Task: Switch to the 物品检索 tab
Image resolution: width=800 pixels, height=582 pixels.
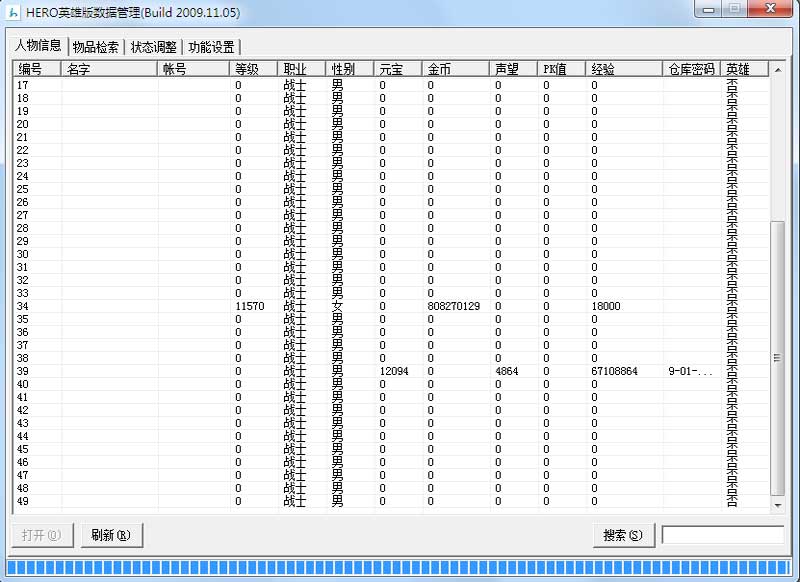Action: [96, 47]
